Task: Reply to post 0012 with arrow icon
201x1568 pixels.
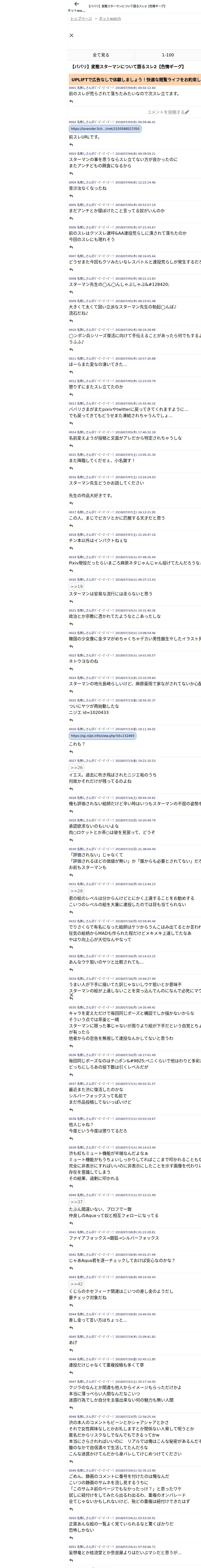Action: click(x=71, y=394)
